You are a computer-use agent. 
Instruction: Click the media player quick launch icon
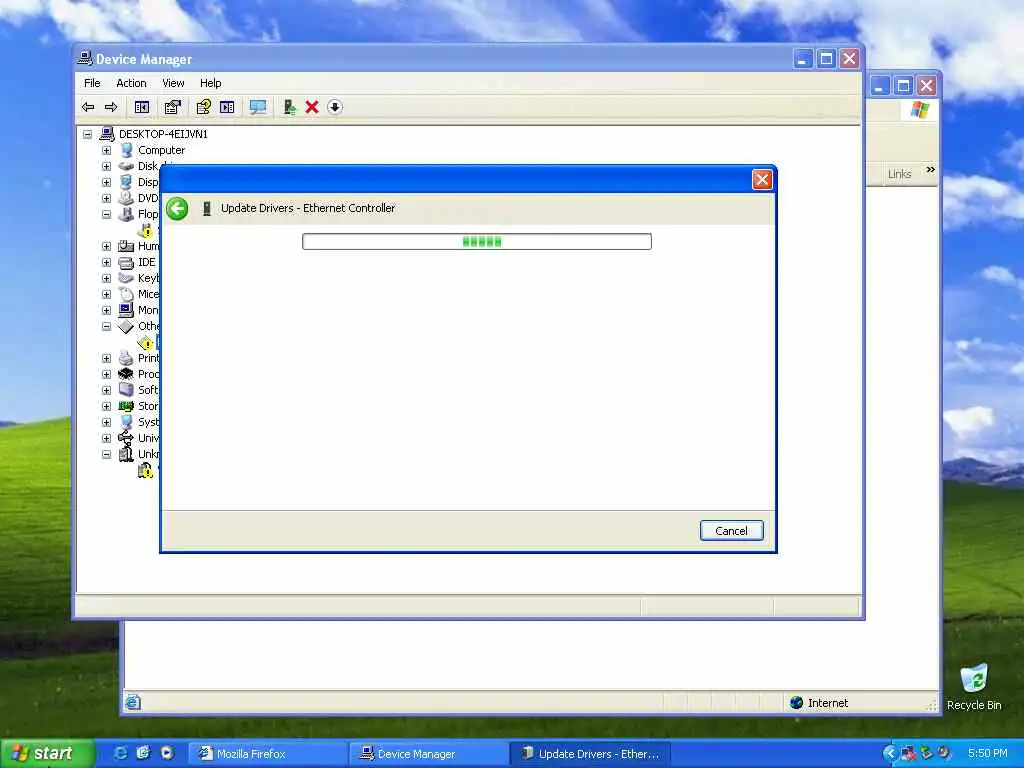pyautogui.click(x=167, y=753)
